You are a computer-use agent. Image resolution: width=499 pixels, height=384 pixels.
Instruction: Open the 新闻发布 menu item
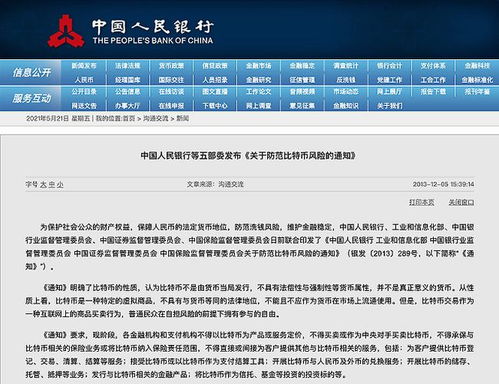point(84,66)
